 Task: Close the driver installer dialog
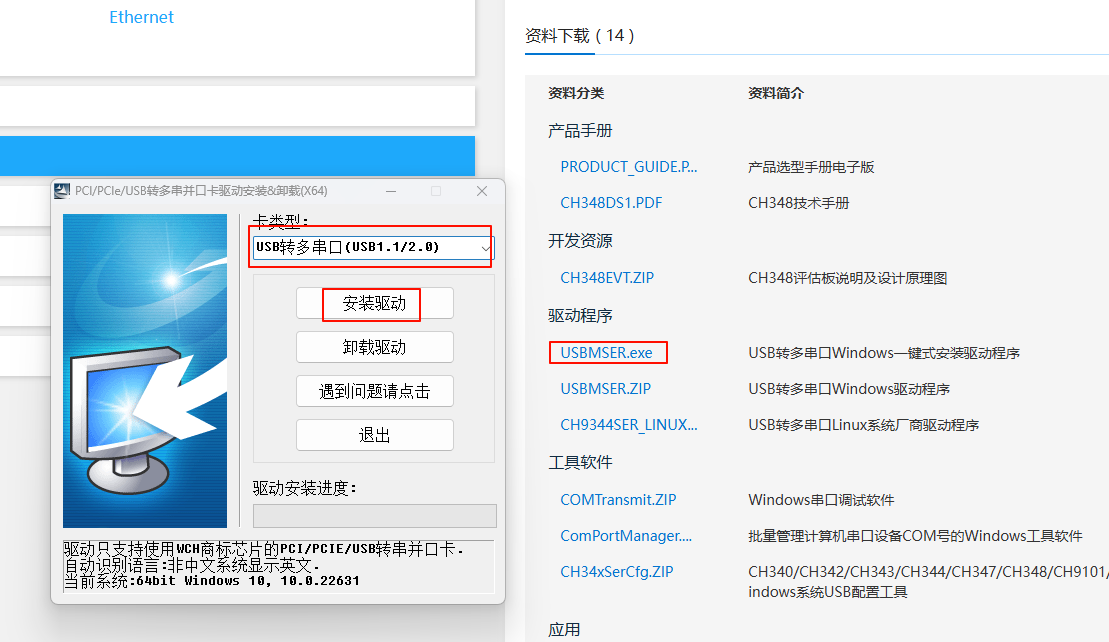pyautogui.click(x=482, y=191)
